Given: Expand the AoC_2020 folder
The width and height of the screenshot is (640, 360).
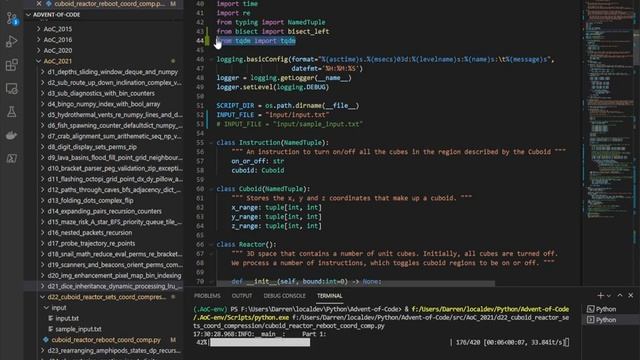Looking at the screenshot, I should tap(39, 50).
